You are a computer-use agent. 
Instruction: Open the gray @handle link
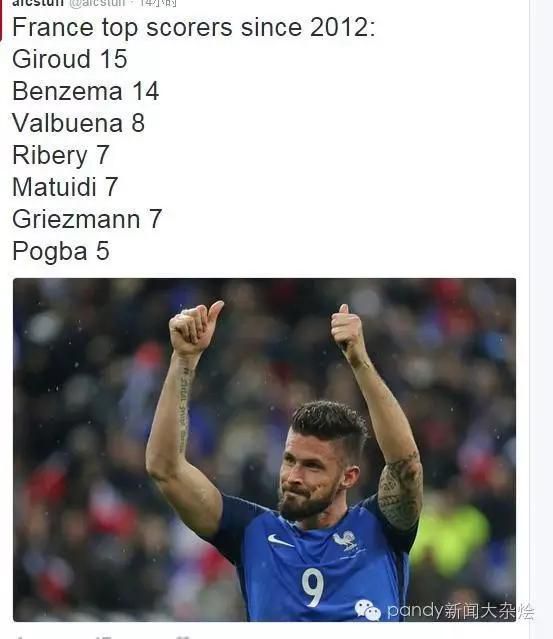pos(97,3)
